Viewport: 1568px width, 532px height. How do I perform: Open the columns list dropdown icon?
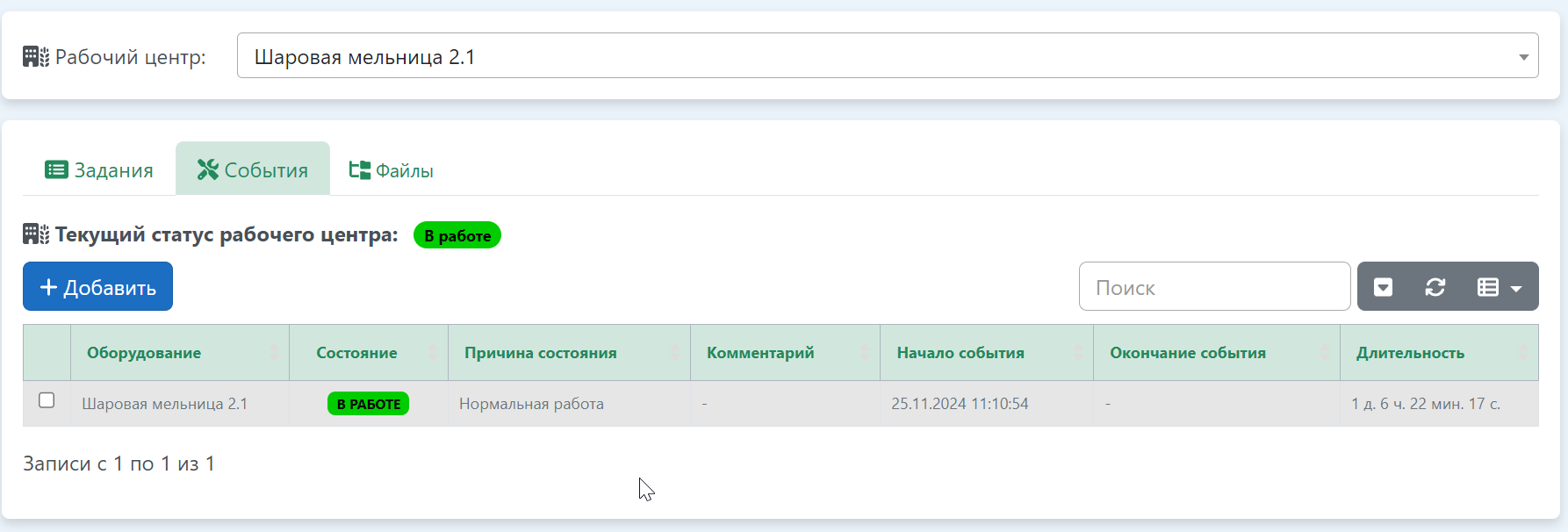tap(1499, 287)
